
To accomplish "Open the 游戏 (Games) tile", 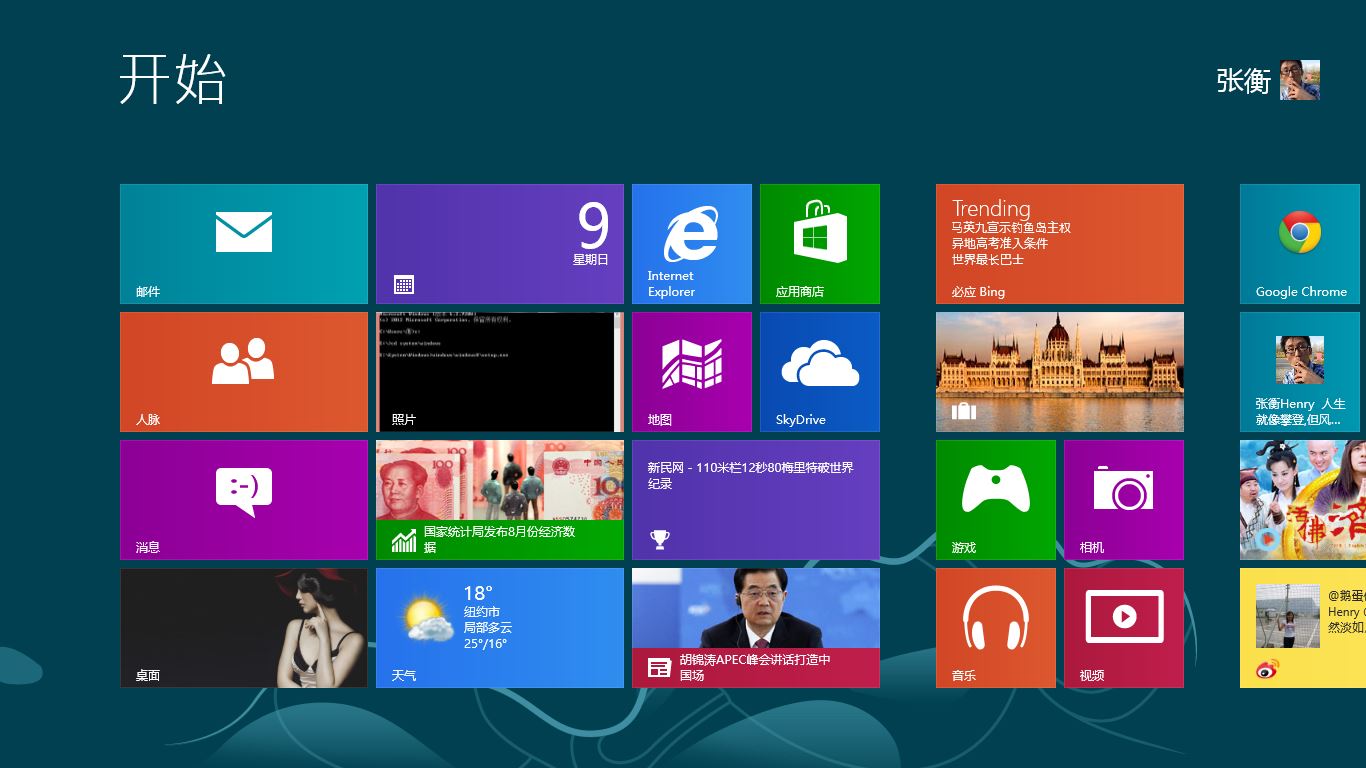I will (995, 499).
